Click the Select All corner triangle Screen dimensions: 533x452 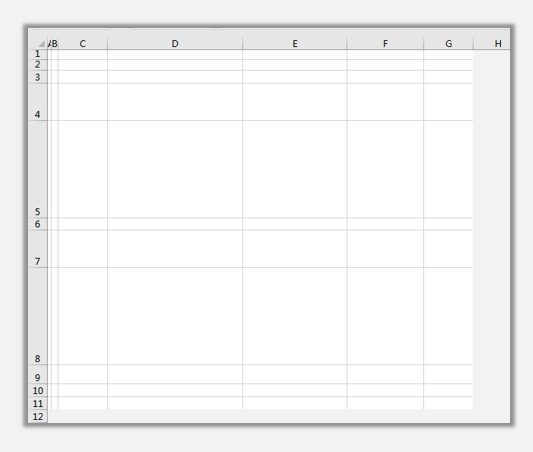(x=41, y=44)
